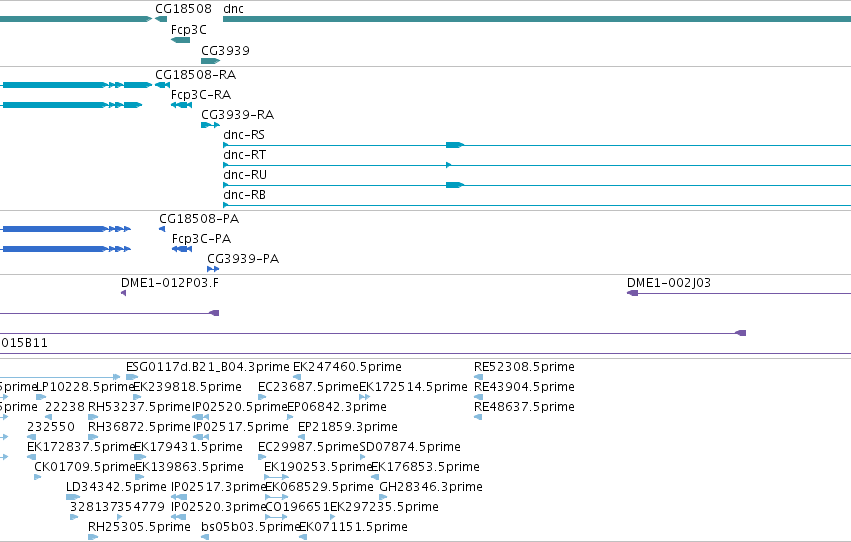Click the Fcp3C-RA transcript label
The width and height of the screenshot is (851, 542).
(x=201, y=95)
